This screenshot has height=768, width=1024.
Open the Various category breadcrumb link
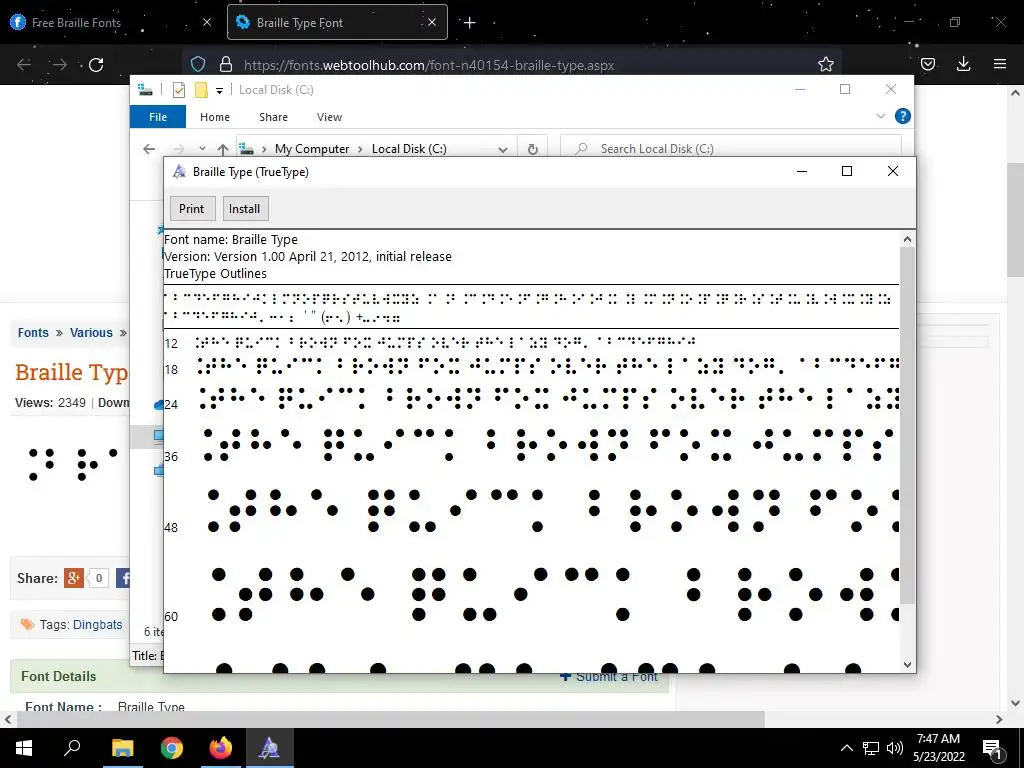coord(91,332)
